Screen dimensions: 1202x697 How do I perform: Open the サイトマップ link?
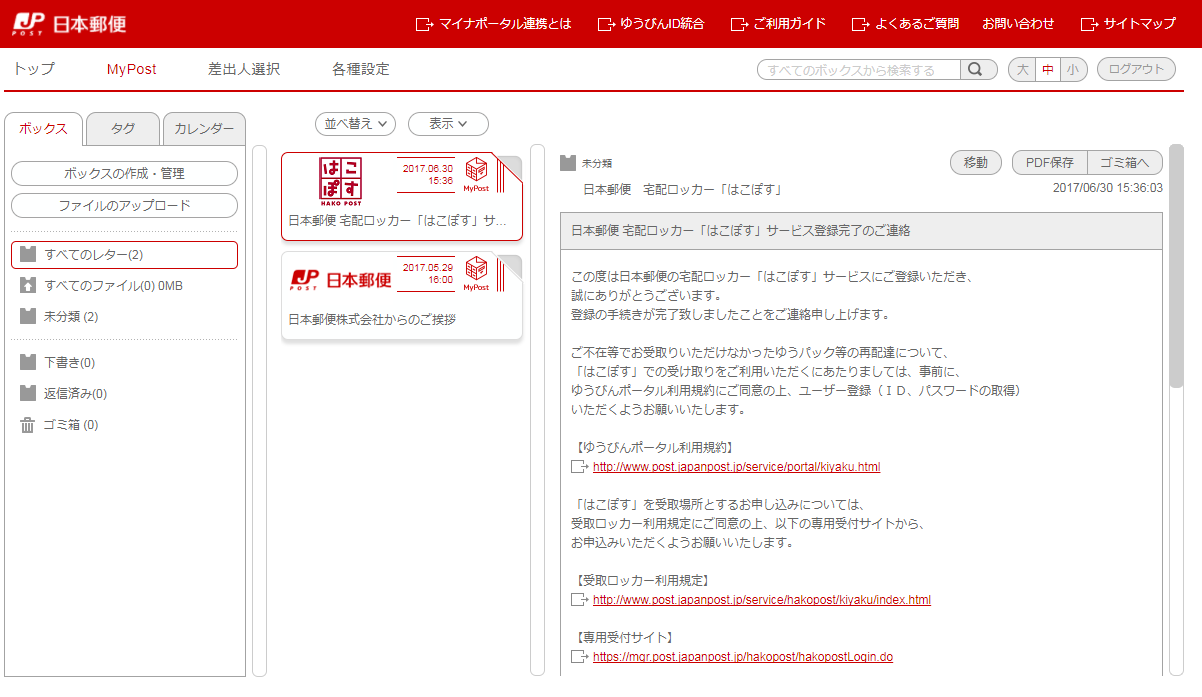pyautogui.click(x=1129, y=23)
